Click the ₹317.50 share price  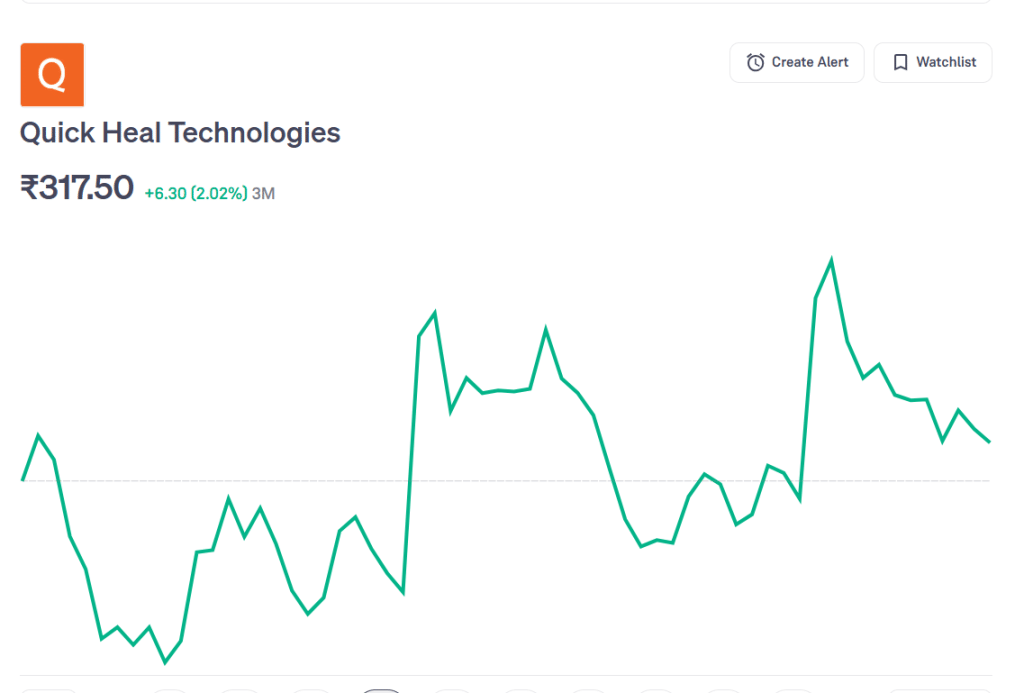[77, 188]
